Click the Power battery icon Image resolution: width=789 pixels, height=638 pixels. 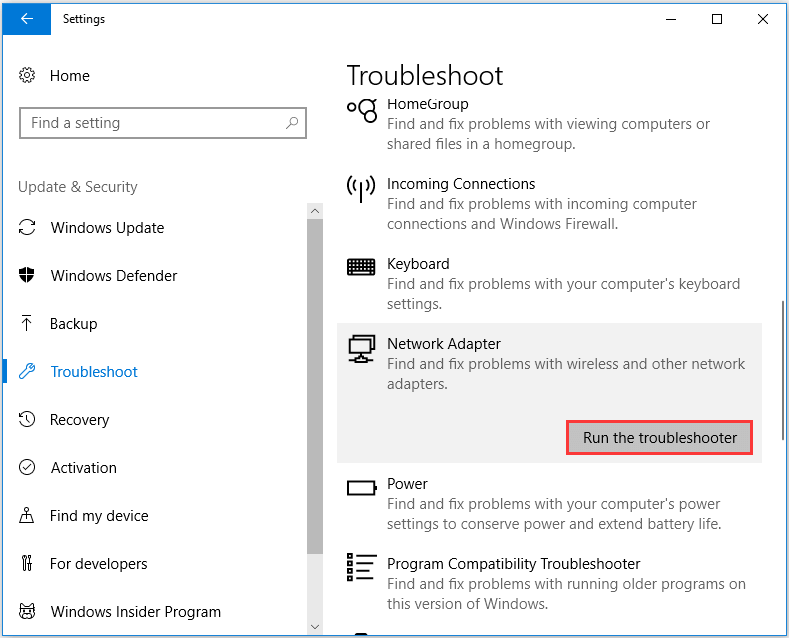click(x=361, y=488)
